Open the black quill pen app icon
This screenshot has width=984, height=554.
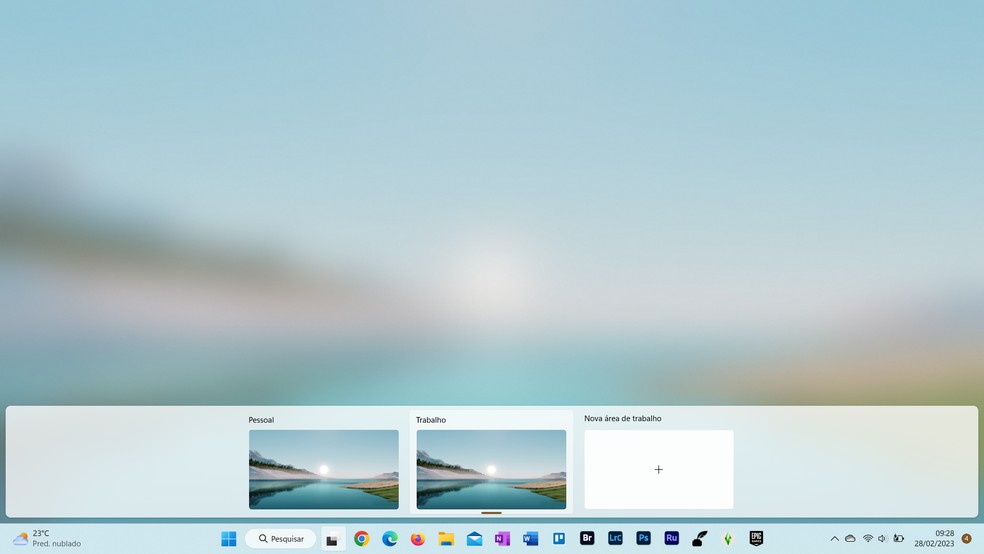click(700, 538)
